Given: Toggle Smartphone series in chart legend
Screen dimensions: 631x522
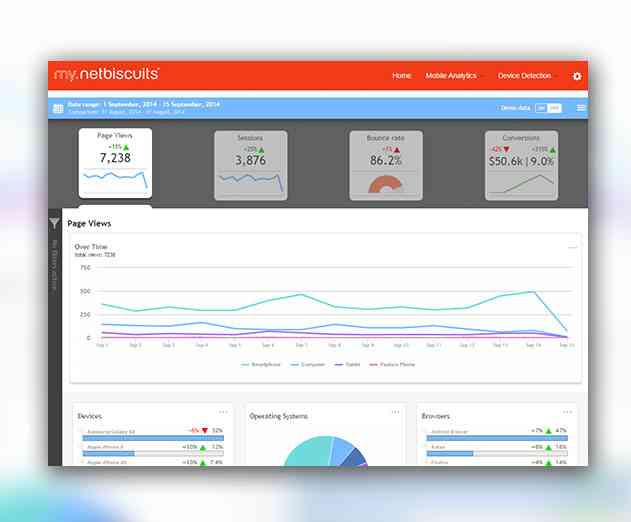Looking at the screenshot, I should tap(260, 364).
